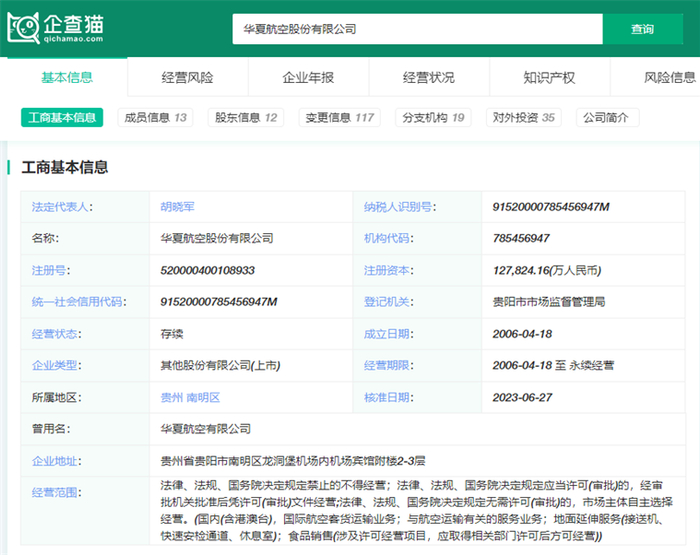Click the 南明区 district link
700x555 pixels.
tap(203, 397)
